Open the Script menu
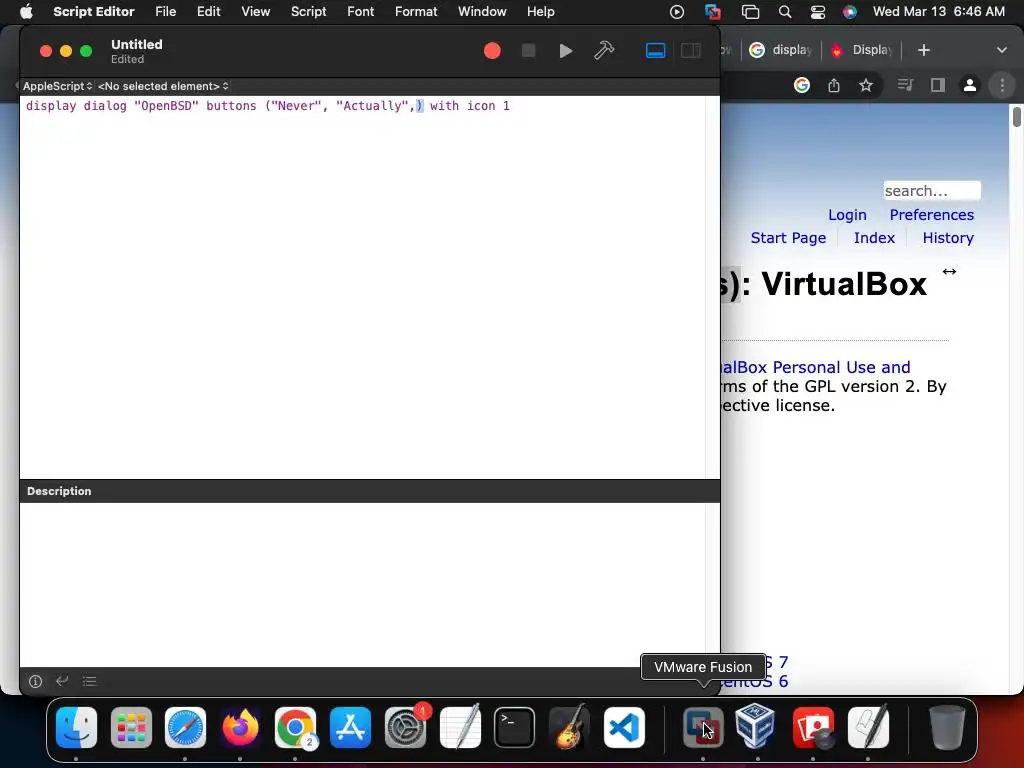Image resolution: width=1024 pixels, height=768 pixels. (308, 12)
